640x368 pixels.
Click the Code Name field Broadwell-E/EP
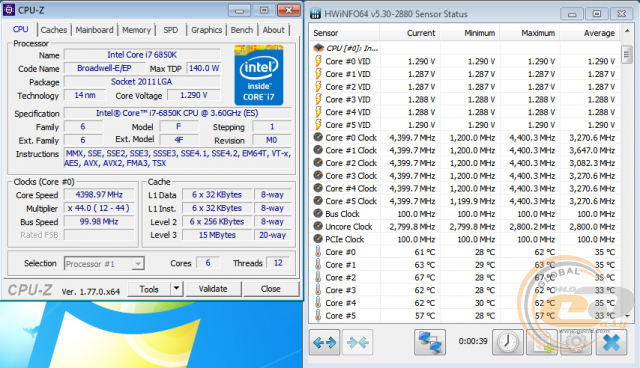[x=104, y=68]
